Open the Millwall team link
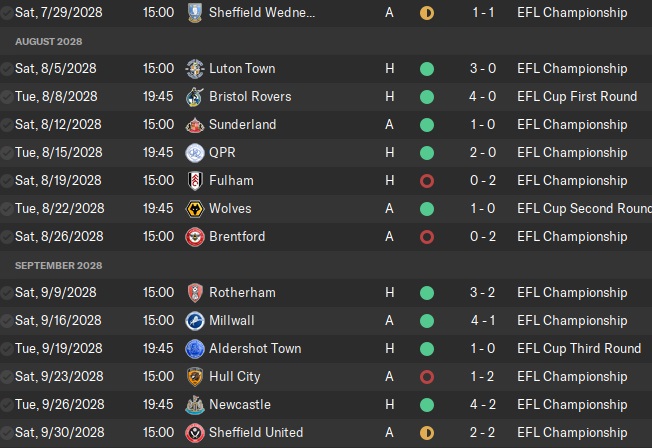The width and height of the screenshot is (652, 448). (x=231, y=321)
